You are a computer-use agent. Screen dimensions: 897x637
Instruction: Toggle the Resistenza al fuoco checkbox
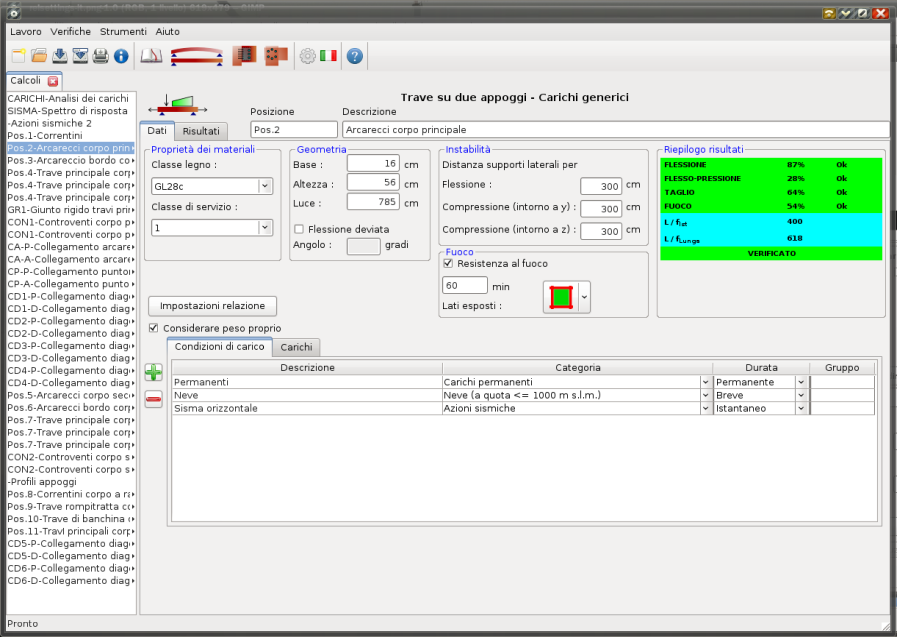click(448, 264)
